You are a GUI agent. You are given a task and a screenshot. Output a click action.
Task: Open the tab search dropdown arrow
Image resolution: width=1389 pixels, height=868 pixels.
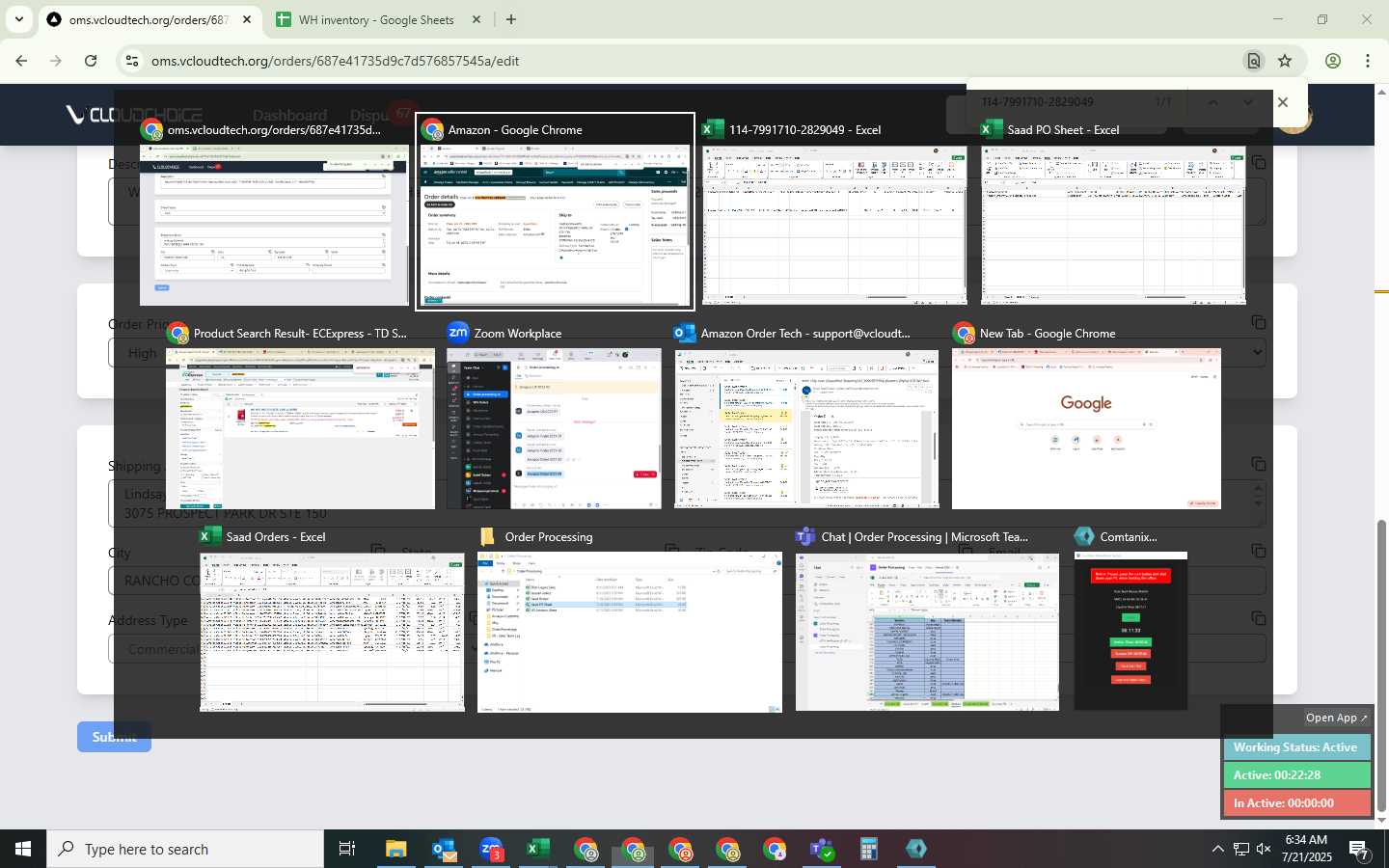click(19, 19)
